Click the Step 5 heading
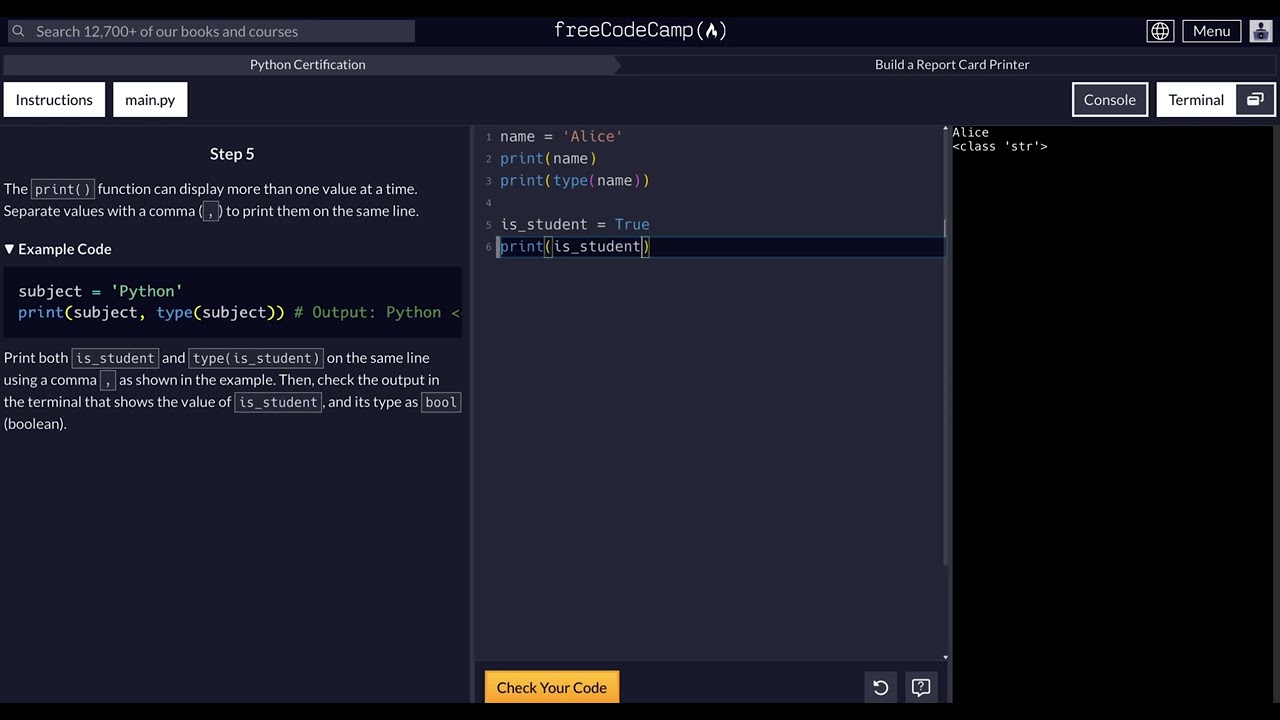 [x=232, y=154]
